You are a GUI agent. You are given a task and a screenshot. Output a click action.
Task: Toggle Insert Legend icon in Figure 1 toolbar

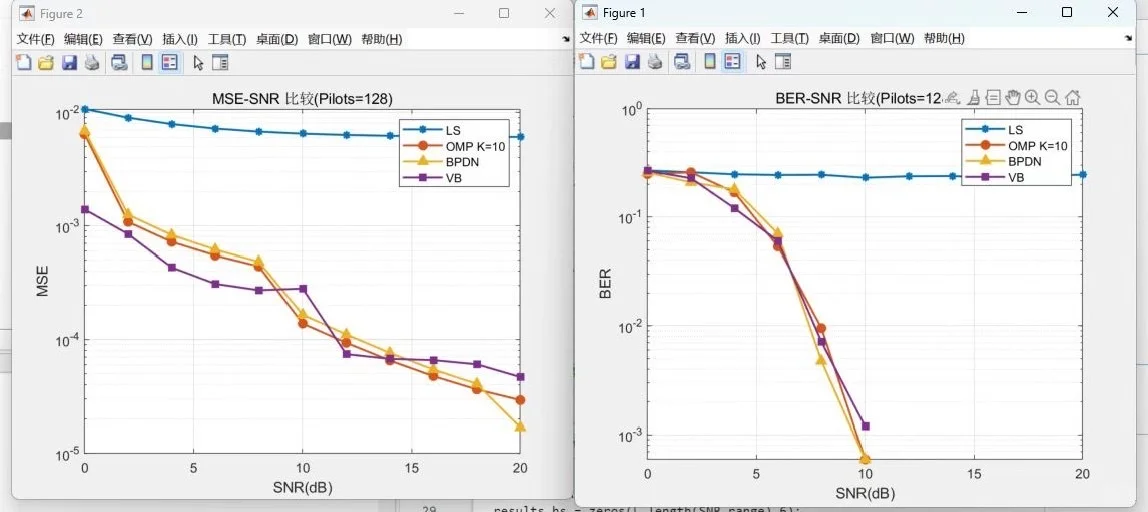point(731,62)
